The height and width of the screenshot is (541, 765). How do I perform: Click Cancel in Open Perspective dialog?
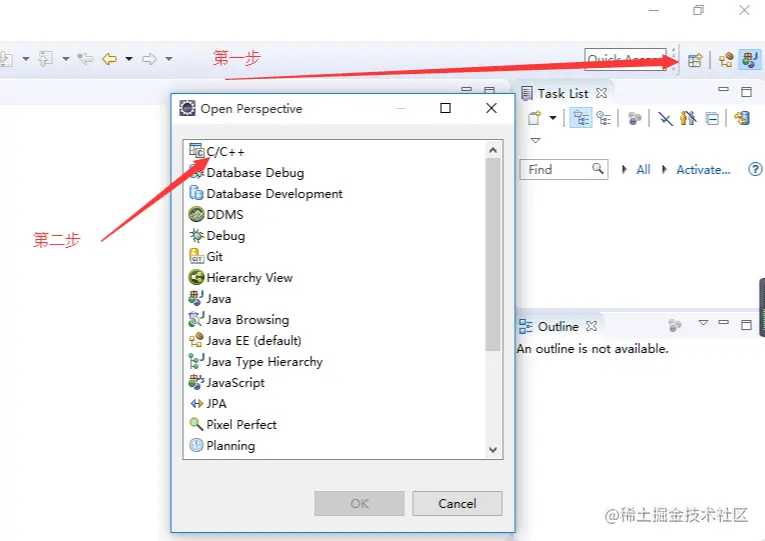(457, 503)
